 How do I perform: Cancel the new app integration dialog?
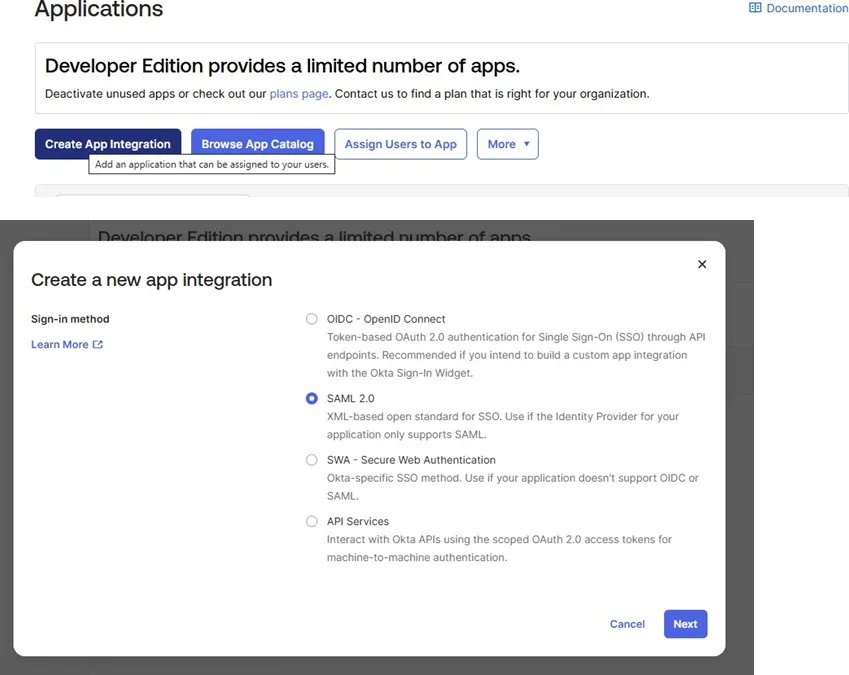click(x=627, y=624)
